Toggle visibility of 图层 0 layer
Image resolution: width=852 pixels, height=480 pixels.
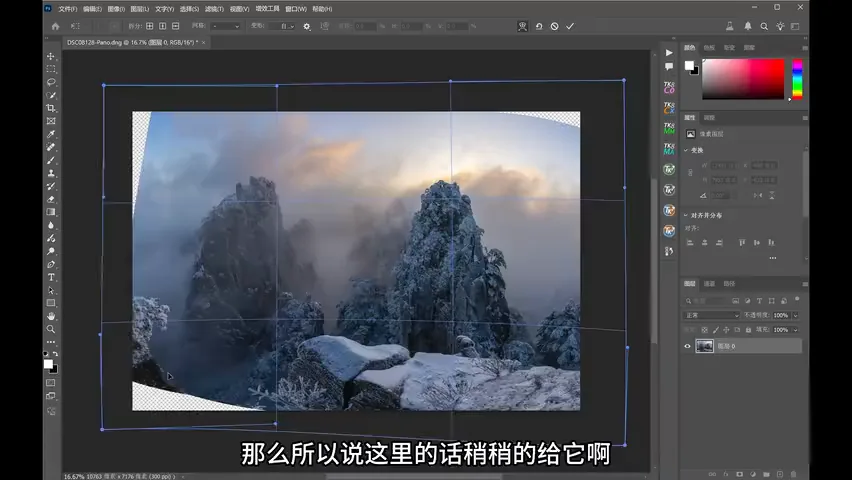[x=687, y=346]
